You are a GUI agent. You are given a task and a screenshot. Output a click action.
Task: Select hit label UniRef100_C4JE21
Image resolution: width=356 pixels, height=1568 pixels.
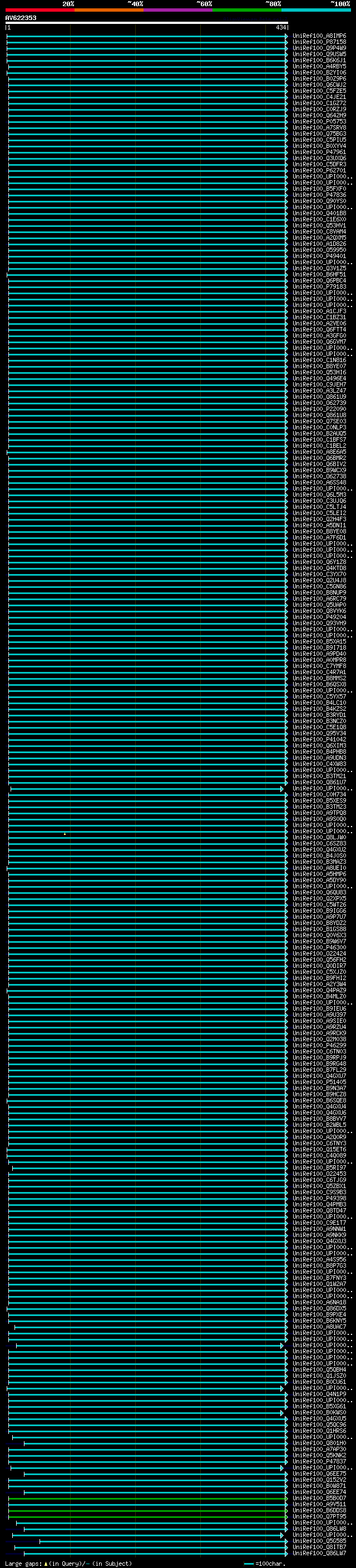[319, 97]
